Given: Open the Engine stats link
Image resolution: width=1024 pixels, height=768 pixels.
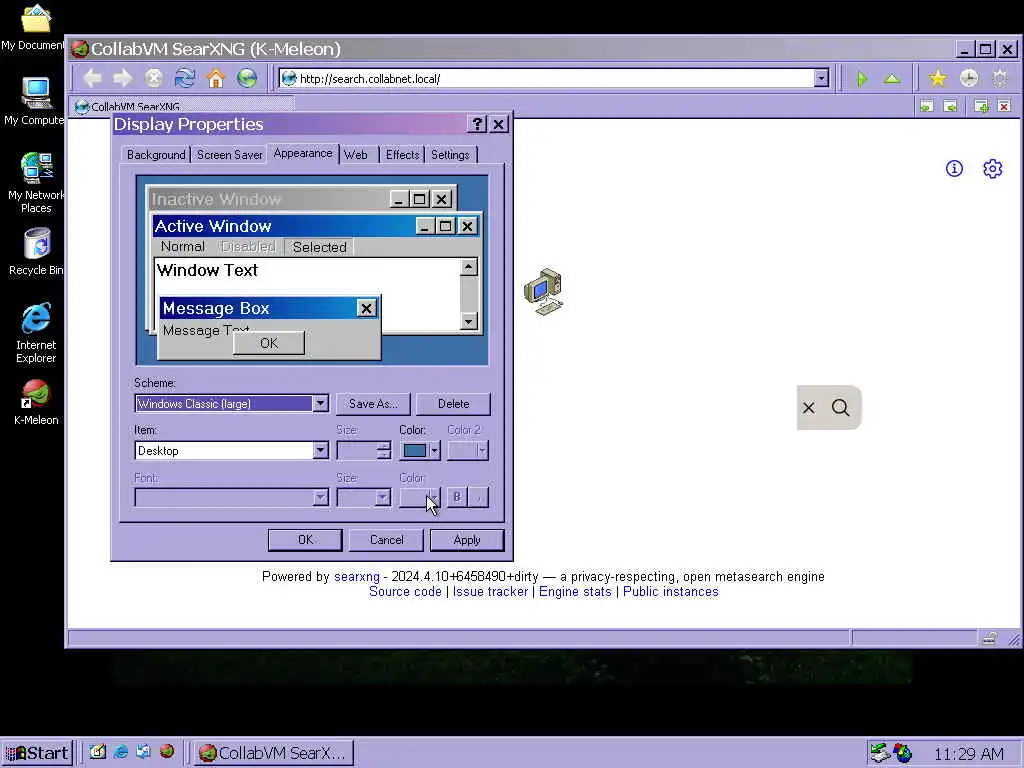Looking at the screenshot, I should pos(575,592).
